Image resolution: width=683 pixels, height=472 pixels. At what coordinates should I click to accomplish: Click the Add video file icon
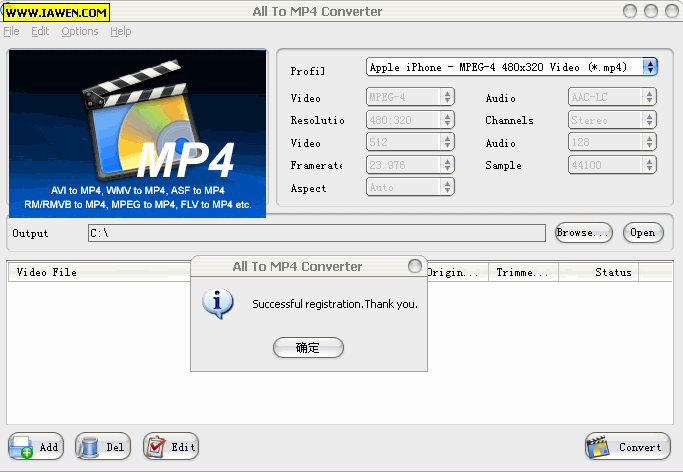22,447
